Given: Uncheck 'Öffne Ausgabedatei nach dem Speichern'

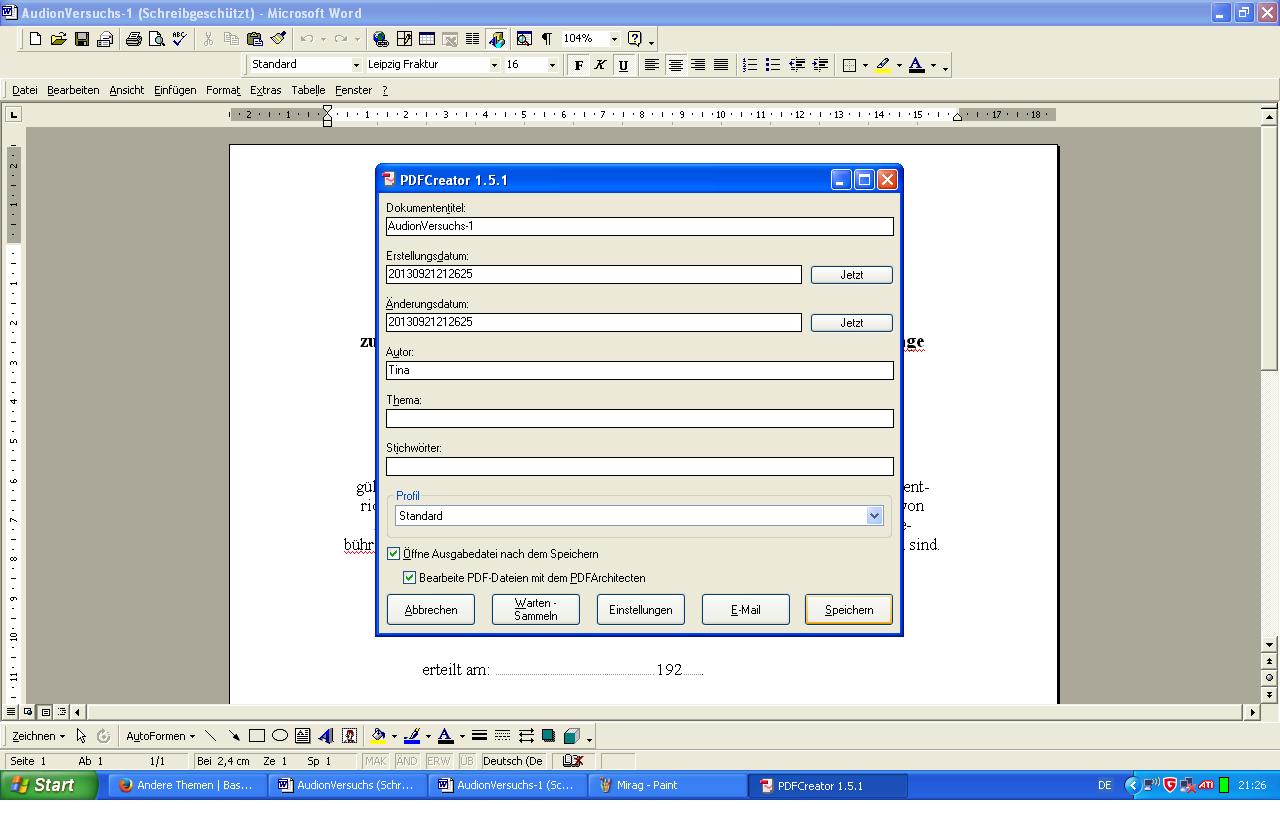Looking at the screenshot, I should click(x=394, y=554).
